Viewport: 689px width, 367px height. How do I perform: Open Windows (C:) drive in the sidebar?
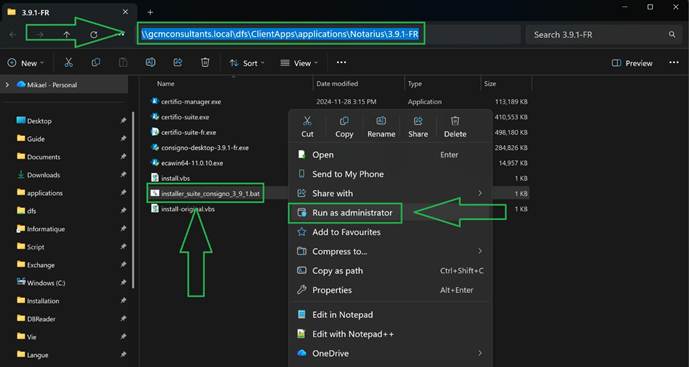point(46,283)
